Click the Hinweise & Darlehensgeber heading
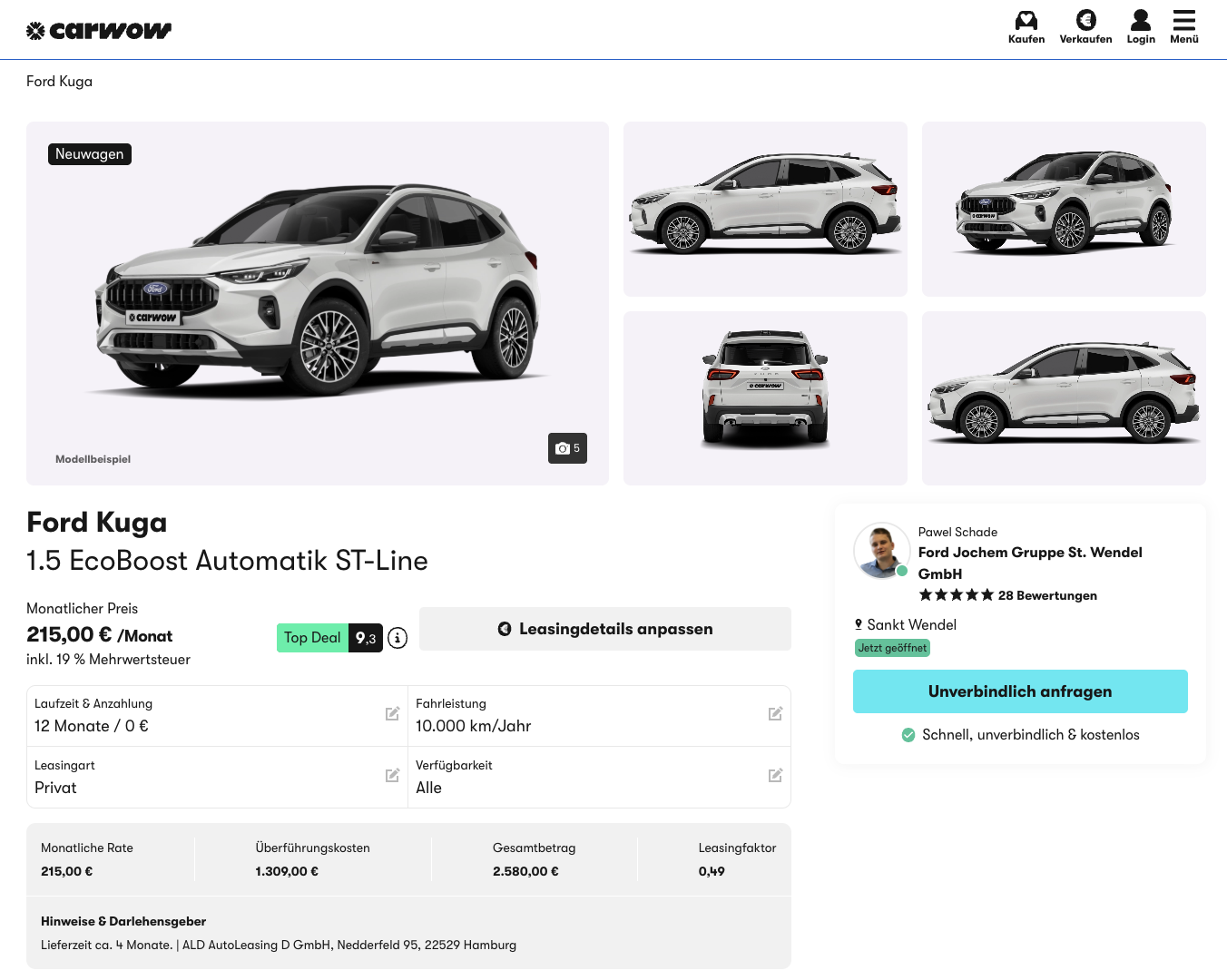 pyautogui.click(x=123, y=921)
